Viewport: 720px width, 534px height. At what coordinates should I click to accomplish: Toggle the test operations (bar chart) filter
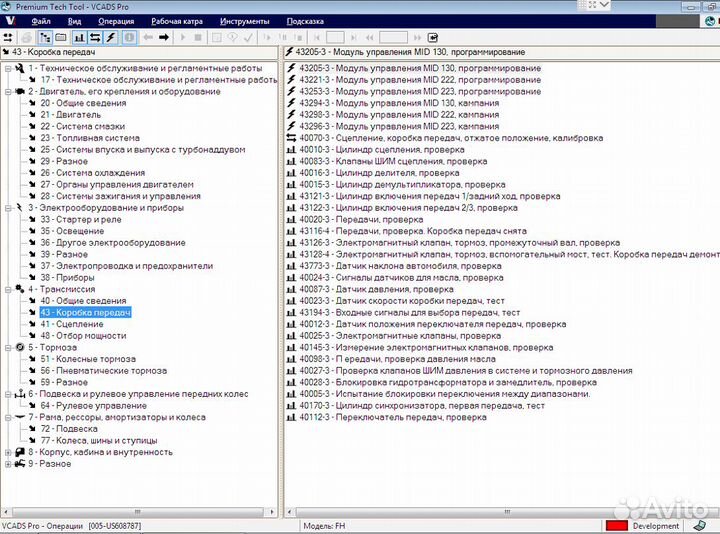pos(79,38)
